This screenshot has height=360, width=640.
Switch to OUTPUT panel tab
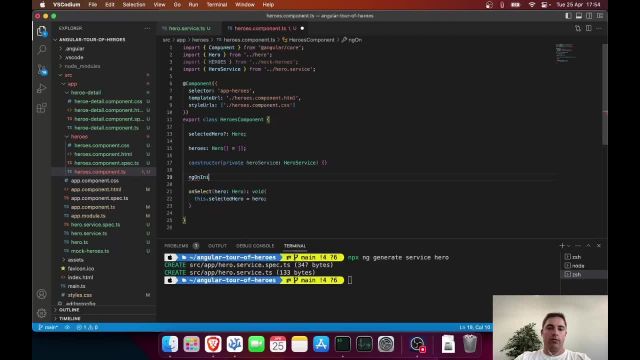click(217, 246)
